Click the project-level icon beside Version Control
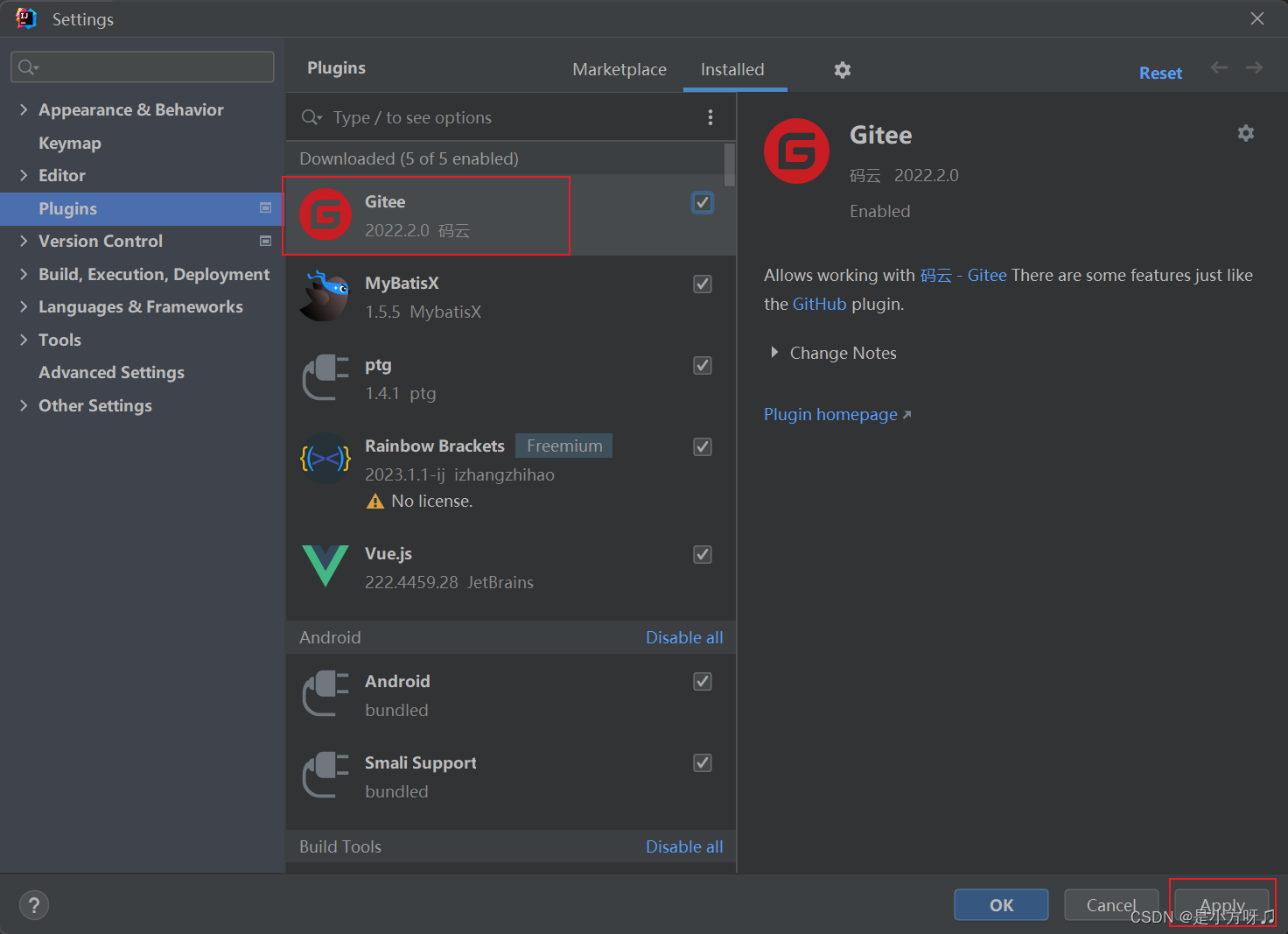Screen dimensions: 1288x934 tap(265, 241)
